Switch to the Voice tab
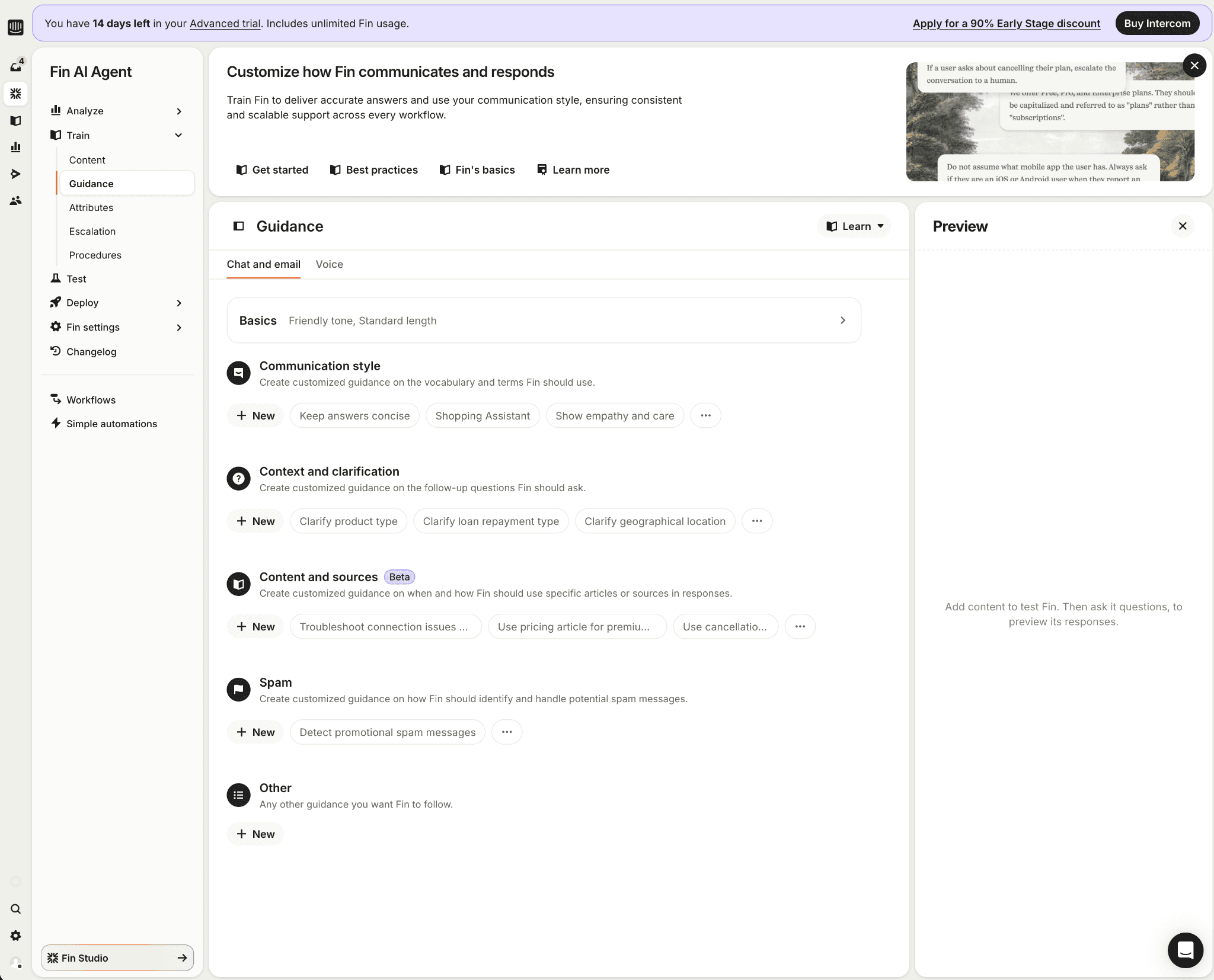The height and width of the screenshot is (980, 1214). click(329, 264)
